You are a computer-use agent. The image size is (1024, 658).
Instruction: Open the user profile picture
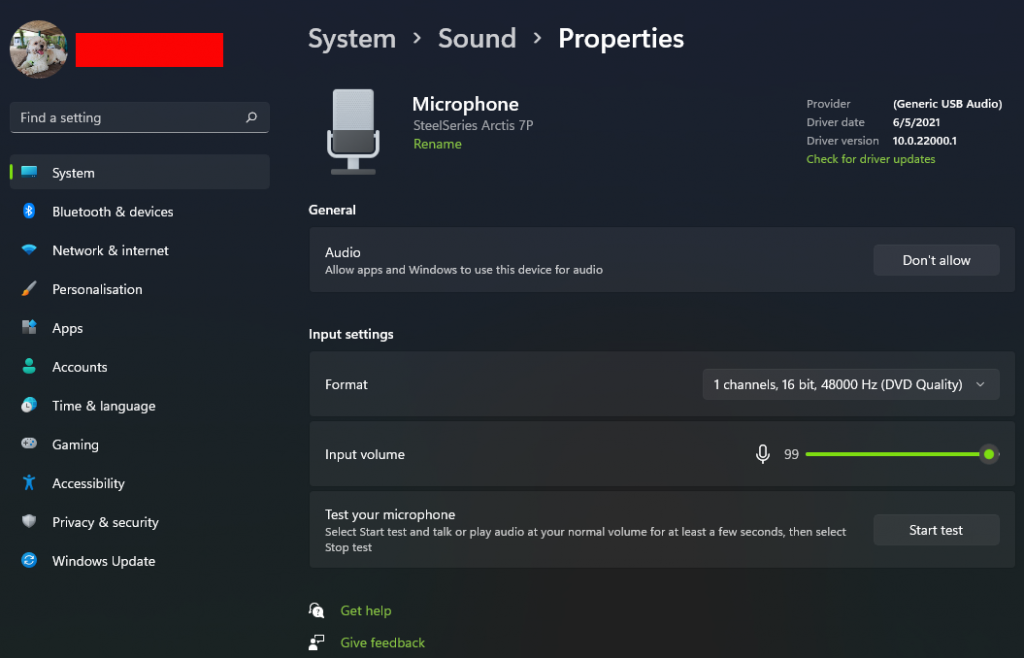pyautogui.click(x=39, y=50)
